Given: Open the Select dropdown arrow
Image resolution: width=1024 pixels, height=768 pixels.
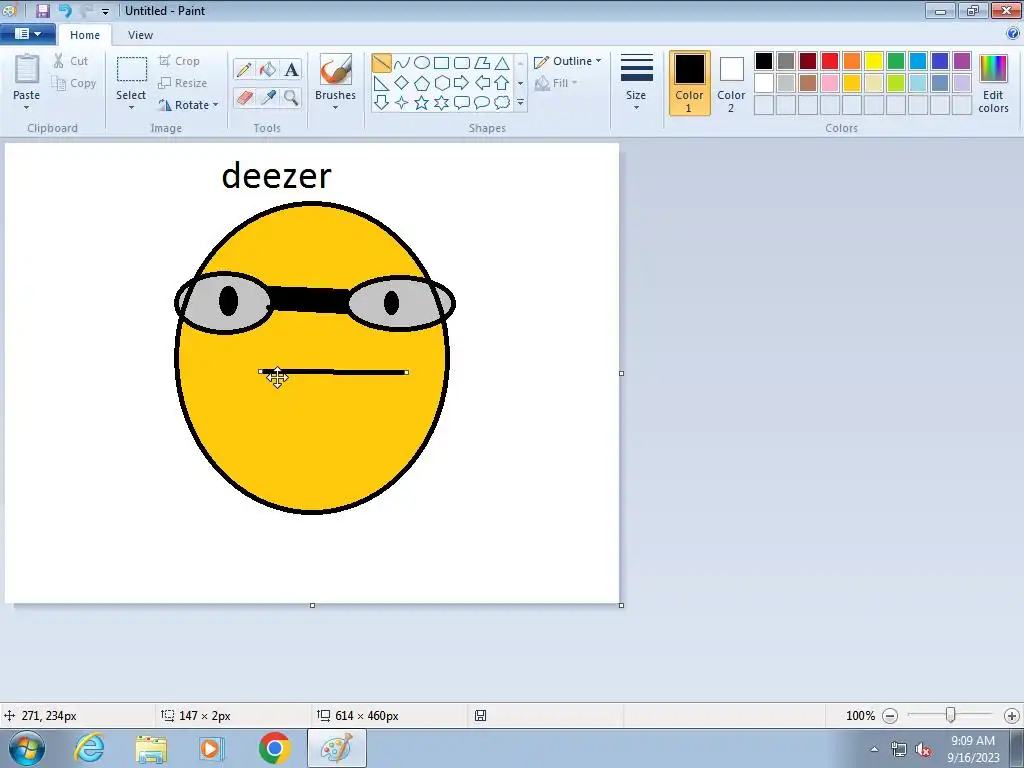Looking at the screenshot, I should (x=131, y=108).
